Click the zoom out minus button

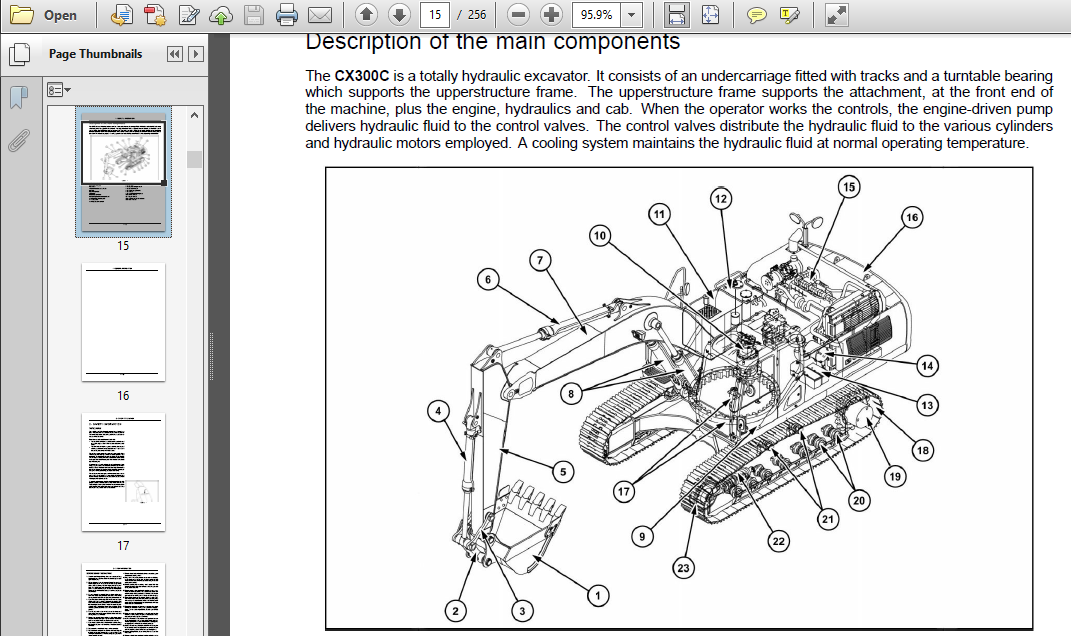coord(518,14)
